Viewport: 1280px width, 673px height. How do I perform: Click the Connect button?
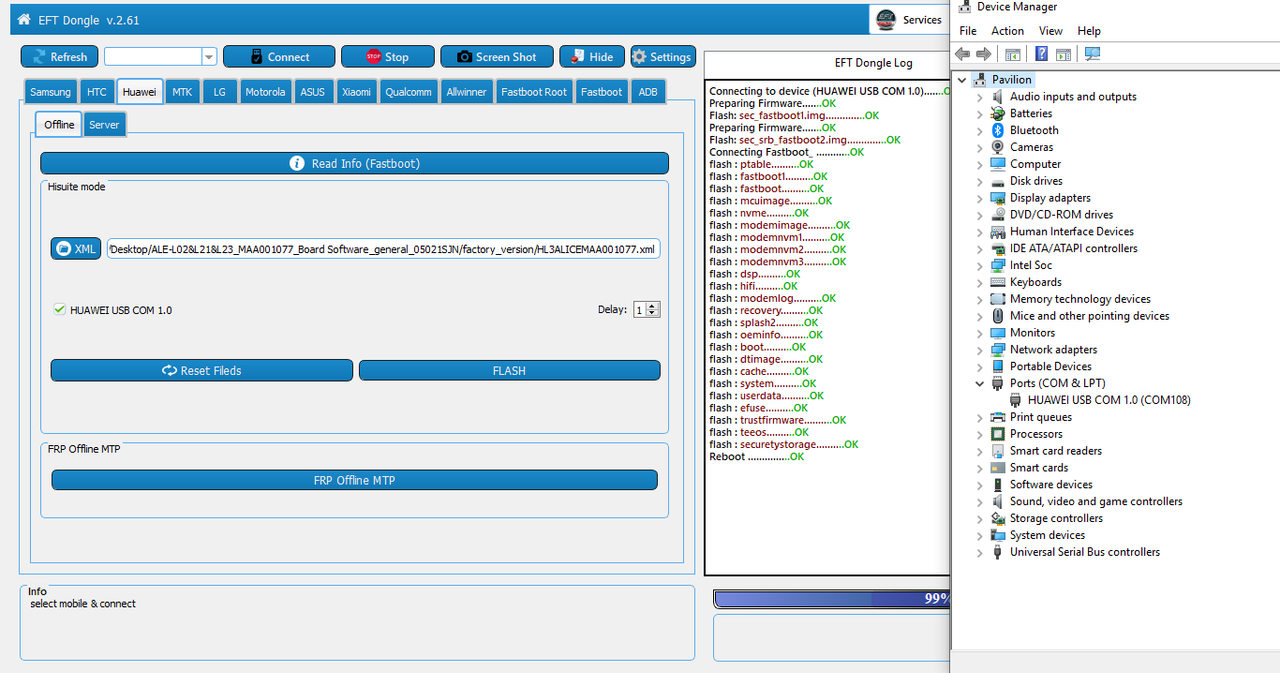pyautogui.click(x=279, y=57)
